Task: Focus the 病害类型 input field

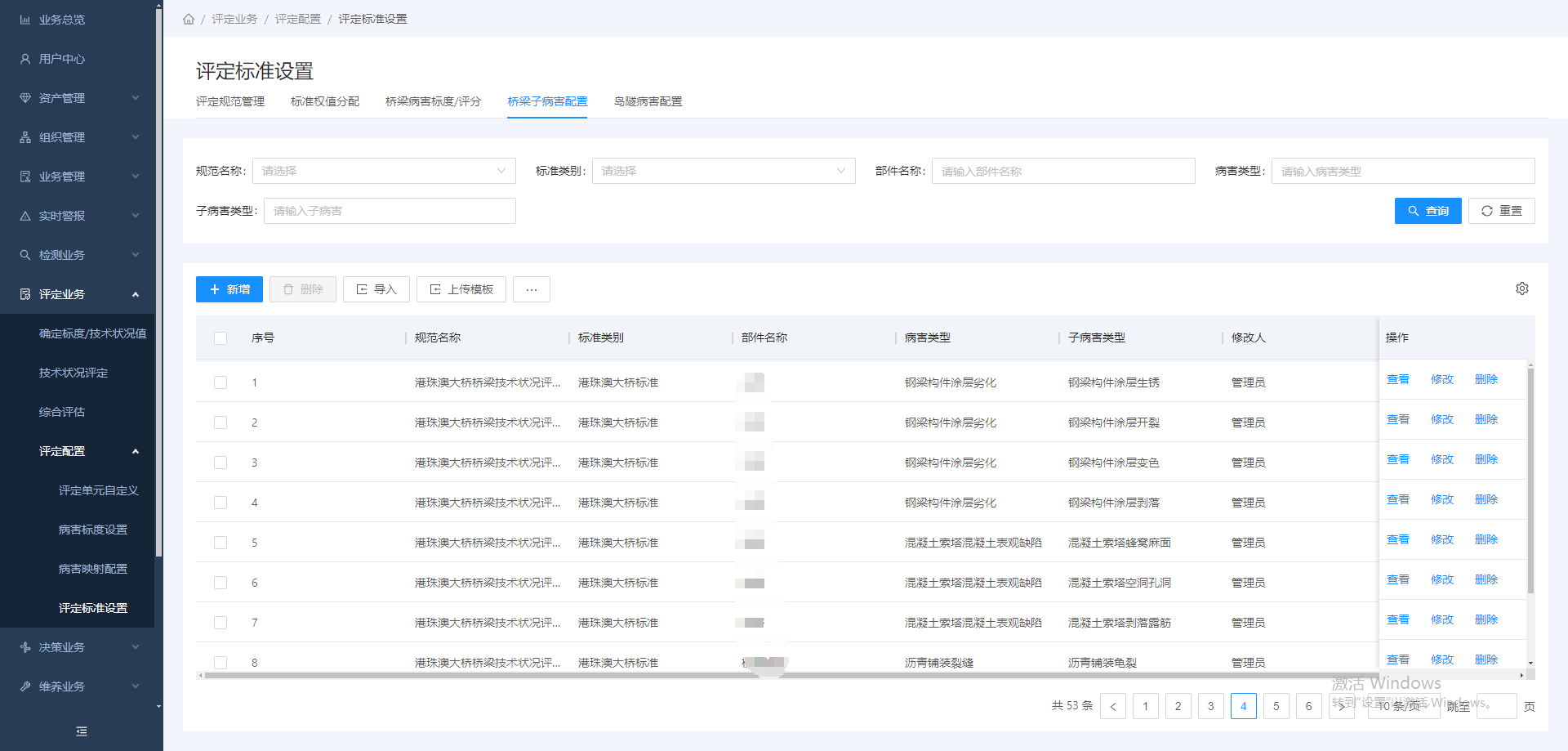Action: click(x=1403, y=171)
